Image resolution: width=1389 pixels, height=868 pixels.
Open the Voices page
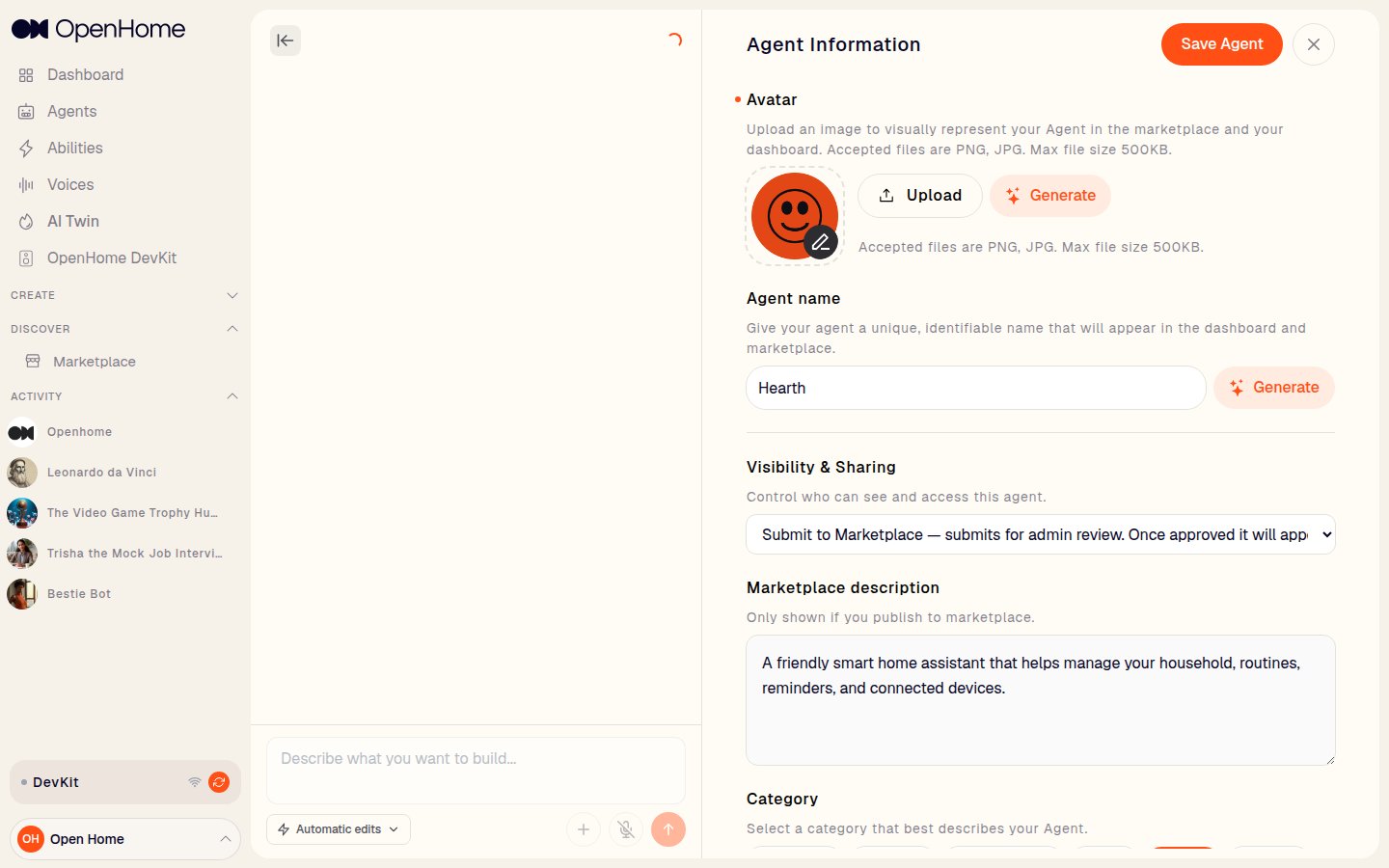[70, 184]
